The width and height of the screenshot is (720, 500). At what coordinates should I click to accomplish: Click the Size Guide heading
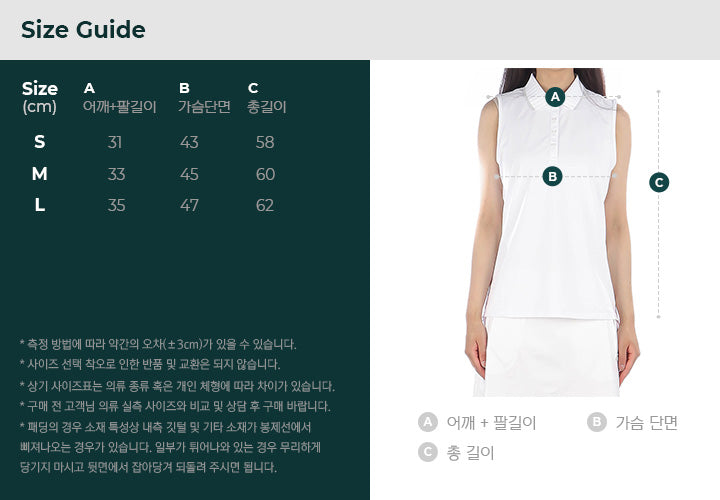[x=83, y=30]
